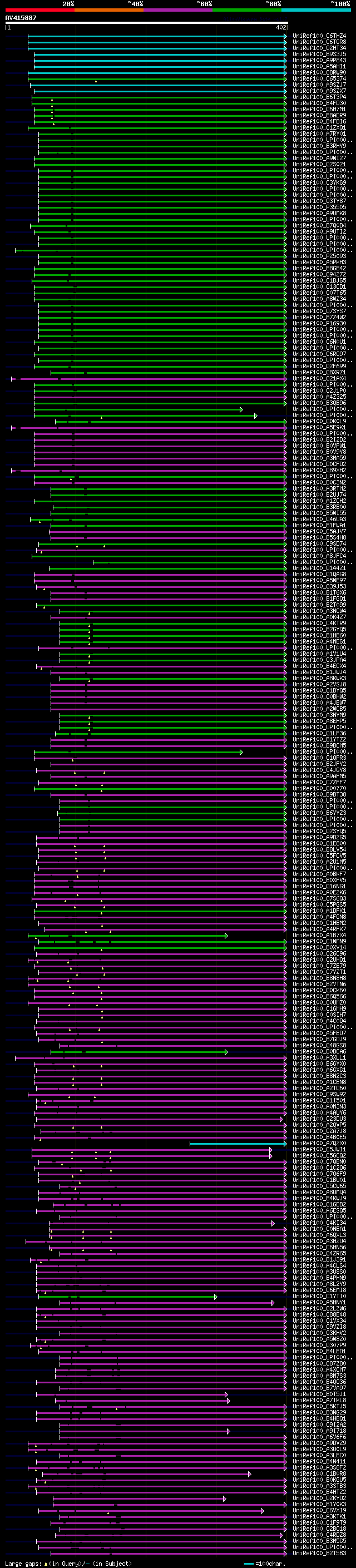
Task: Open hit UniRef100_B9S3J5
Action: [319, 54]
